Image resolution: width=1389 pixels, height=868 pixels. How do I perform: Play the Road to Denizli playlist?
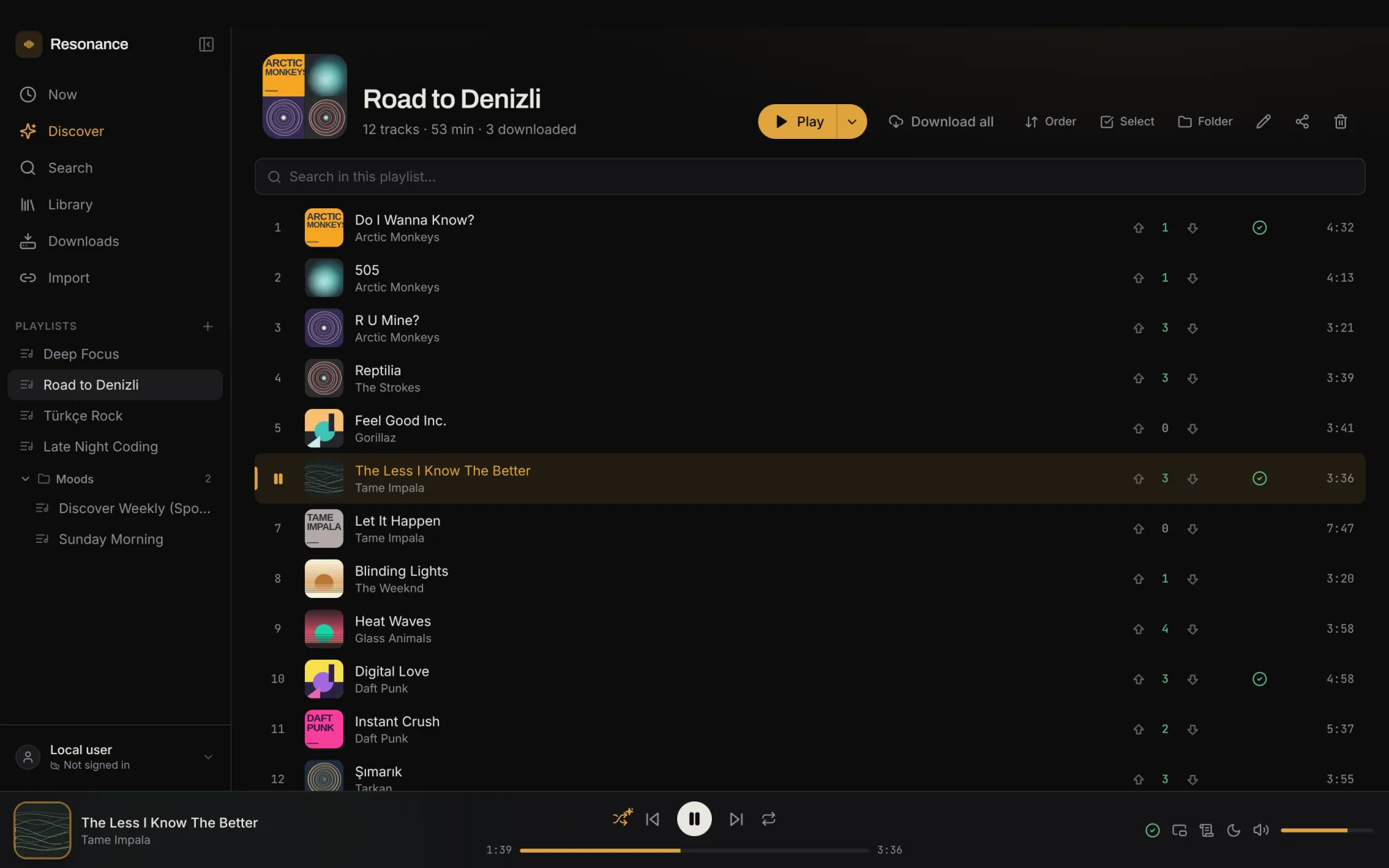(798, 122)
